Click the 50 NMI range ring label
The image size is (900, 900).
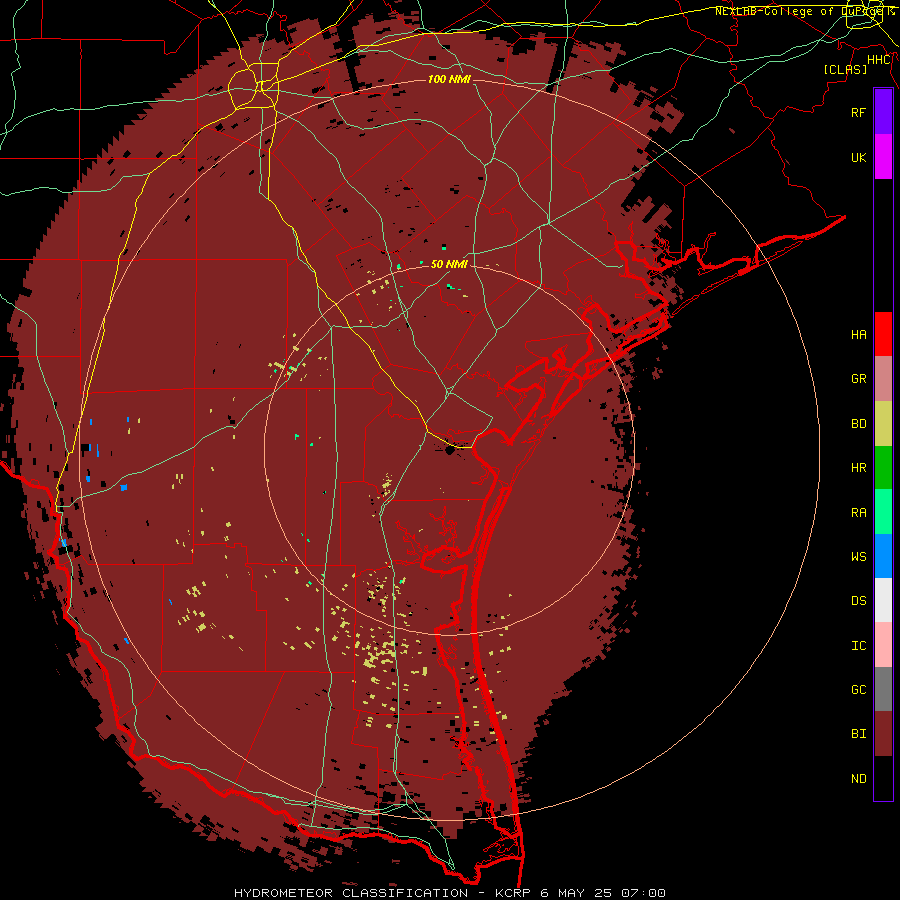pos(449,264)
